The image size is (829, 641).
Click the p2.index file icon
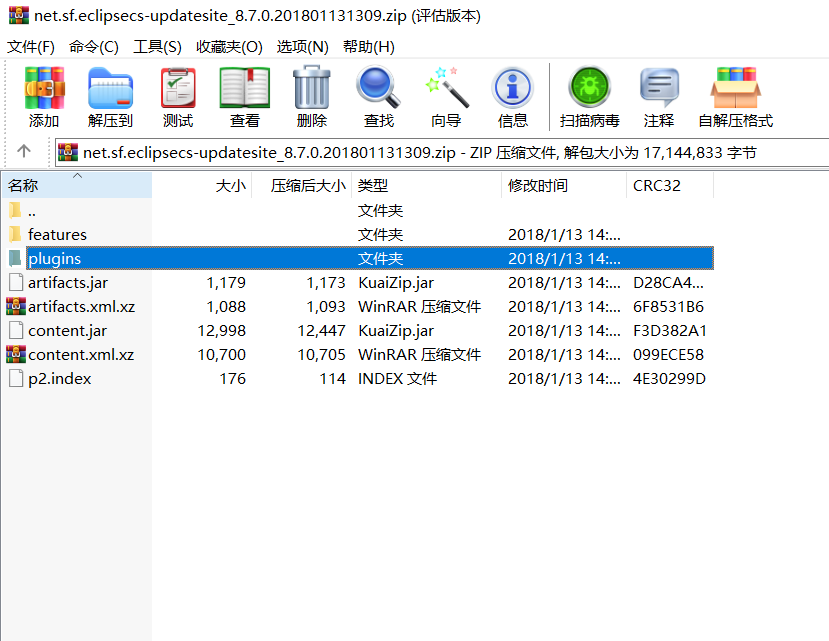16,379
